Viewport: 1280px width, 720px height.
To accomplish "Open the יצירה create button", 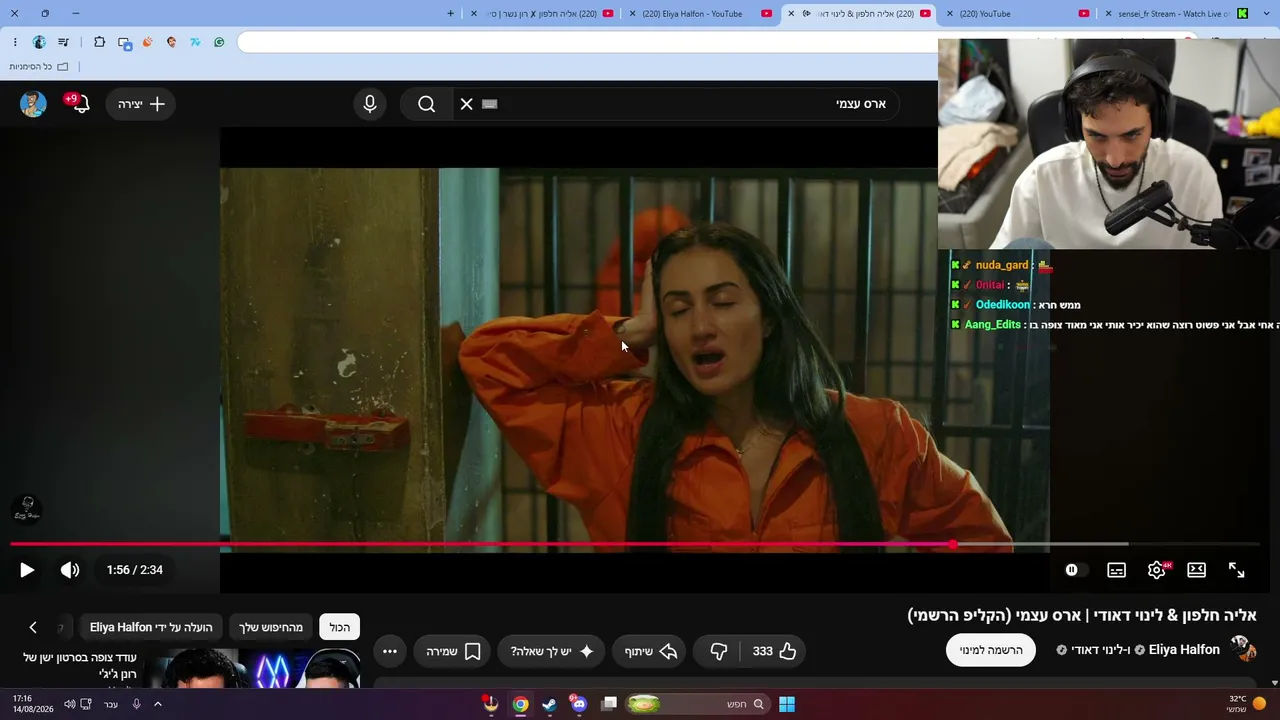I will [x=141, y=104].
